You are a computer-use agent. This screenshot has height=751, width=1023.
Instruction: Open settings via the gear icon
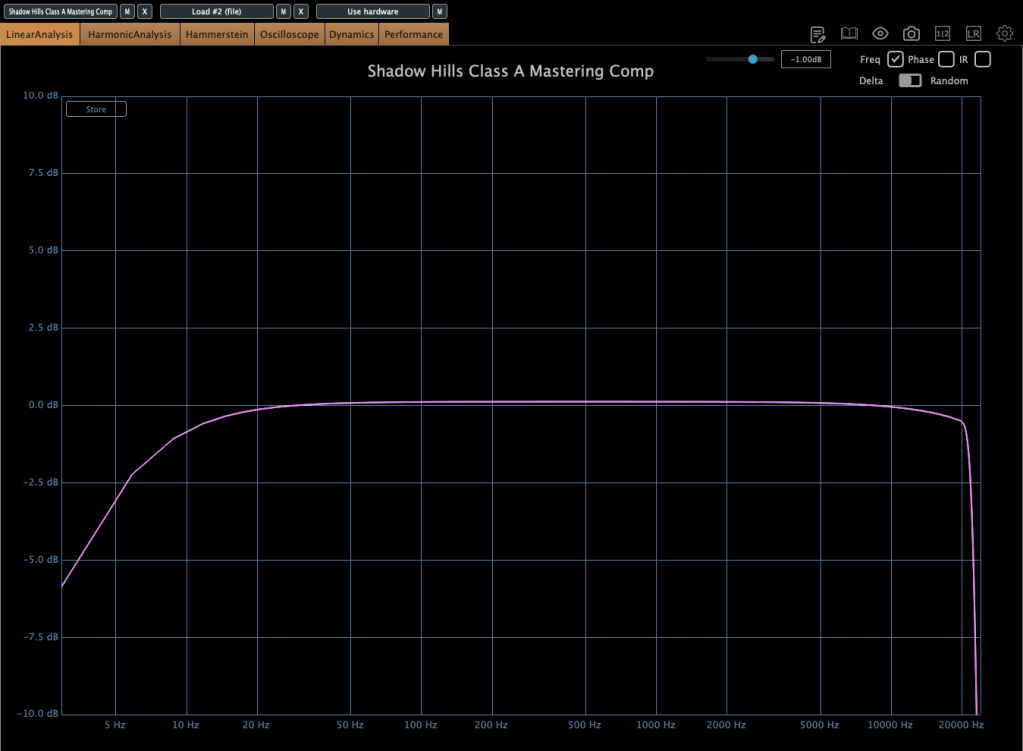[1004, 34]
